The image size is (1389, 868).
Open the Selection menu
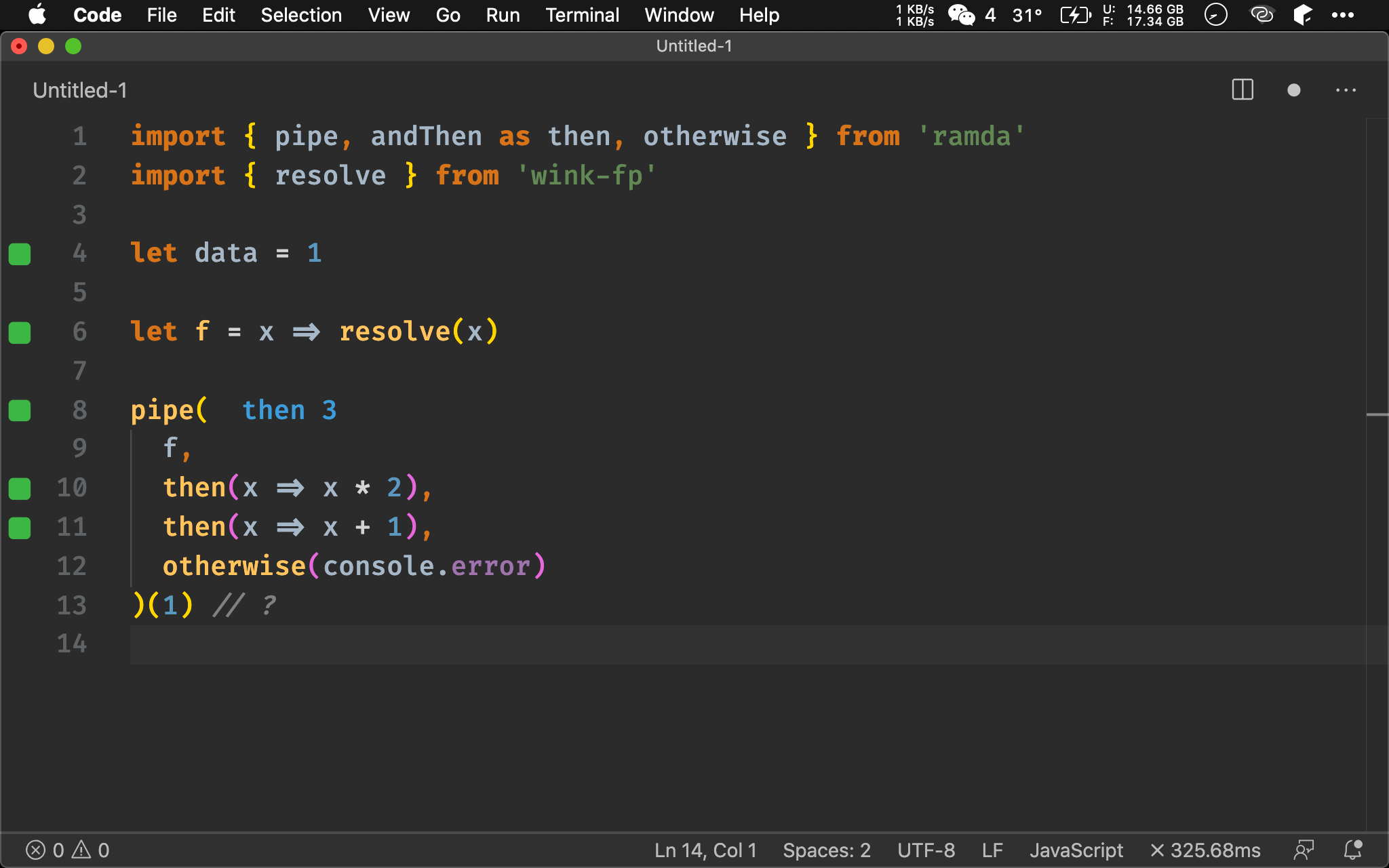(x=301, y=15)
